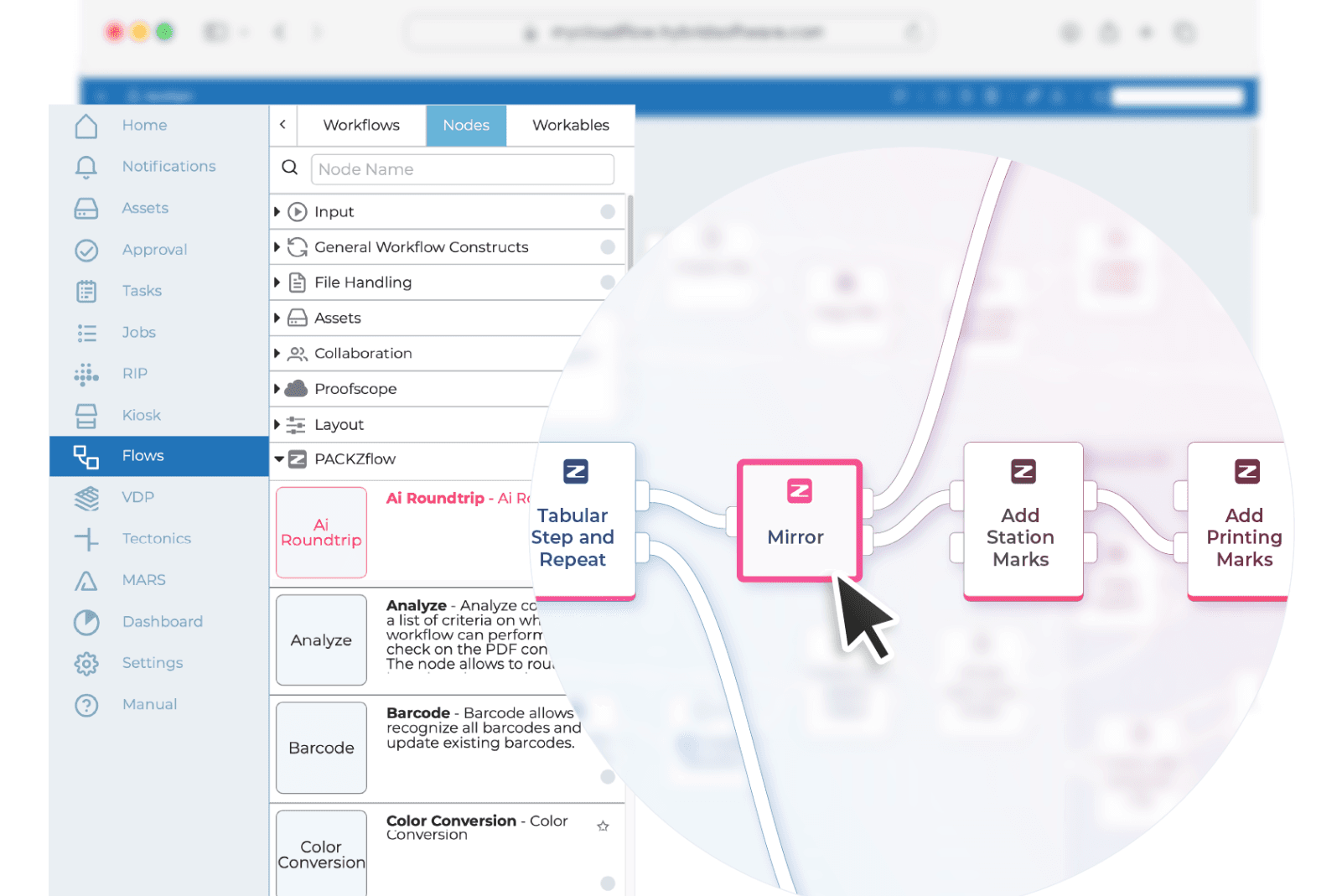Viewport: 1342px width, 896px height.
Task: Click the Tectonics icon
Action: [x=86, y=539]
